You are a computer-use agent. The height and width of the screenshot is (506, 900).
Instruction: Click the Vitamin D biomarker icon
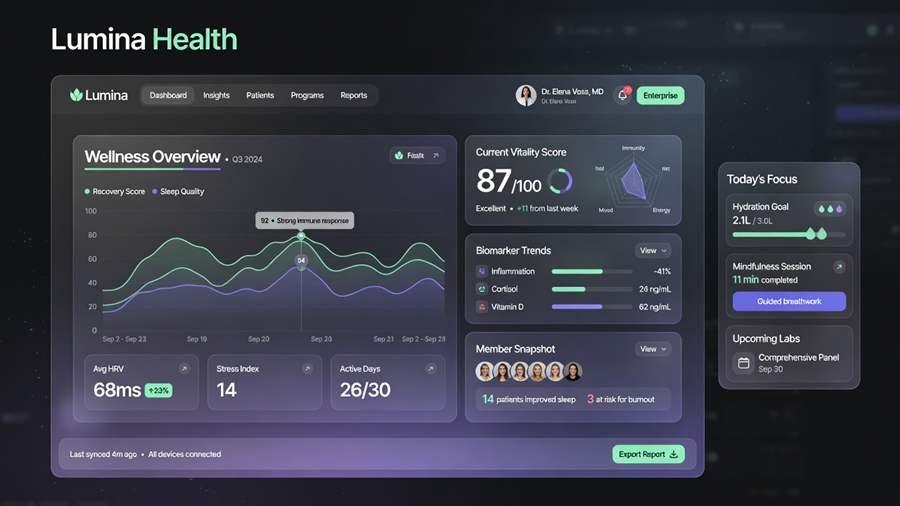pyautogui.click(x=482, y=307)
